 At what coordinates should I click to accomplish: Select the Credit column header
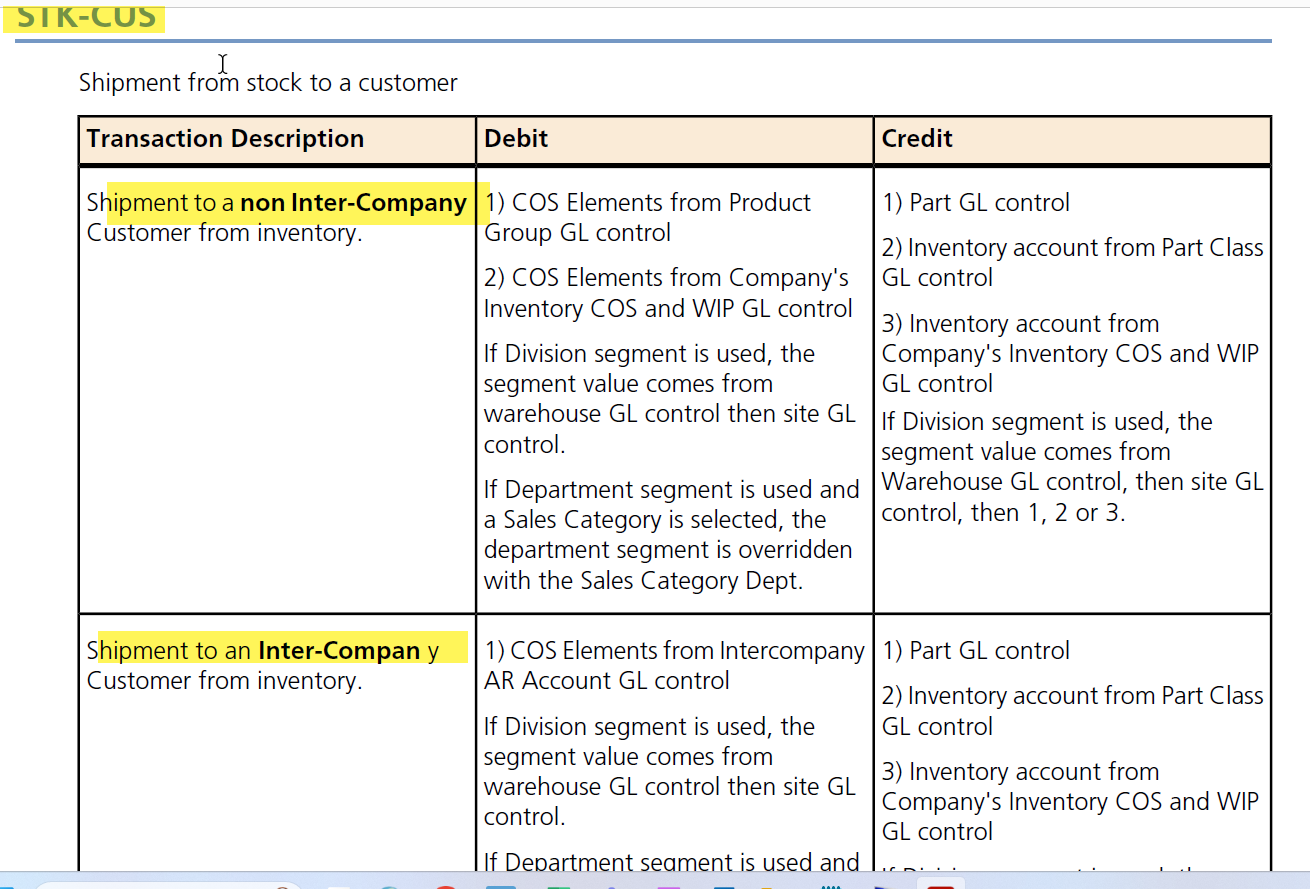917,139
